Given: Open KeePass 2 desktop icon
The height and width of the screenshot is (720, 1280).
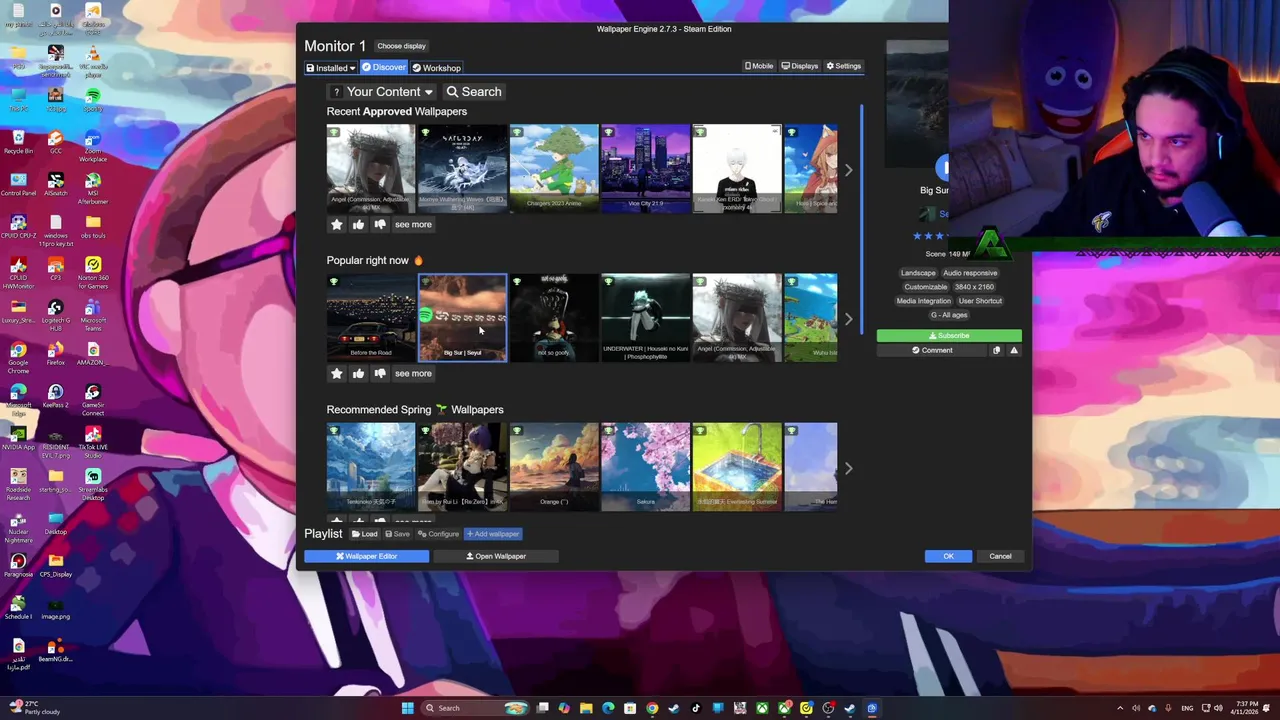Looking at the screenshot, I should pos(56,397).
